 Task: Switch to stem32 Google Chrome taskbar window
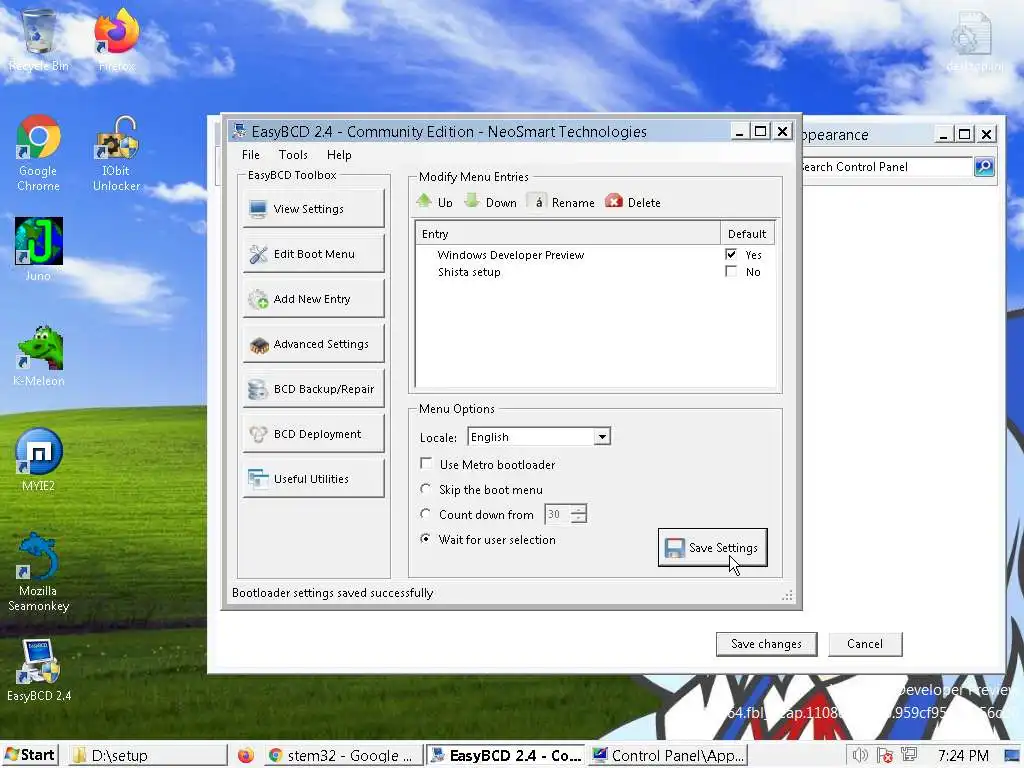tap(342, 756)
